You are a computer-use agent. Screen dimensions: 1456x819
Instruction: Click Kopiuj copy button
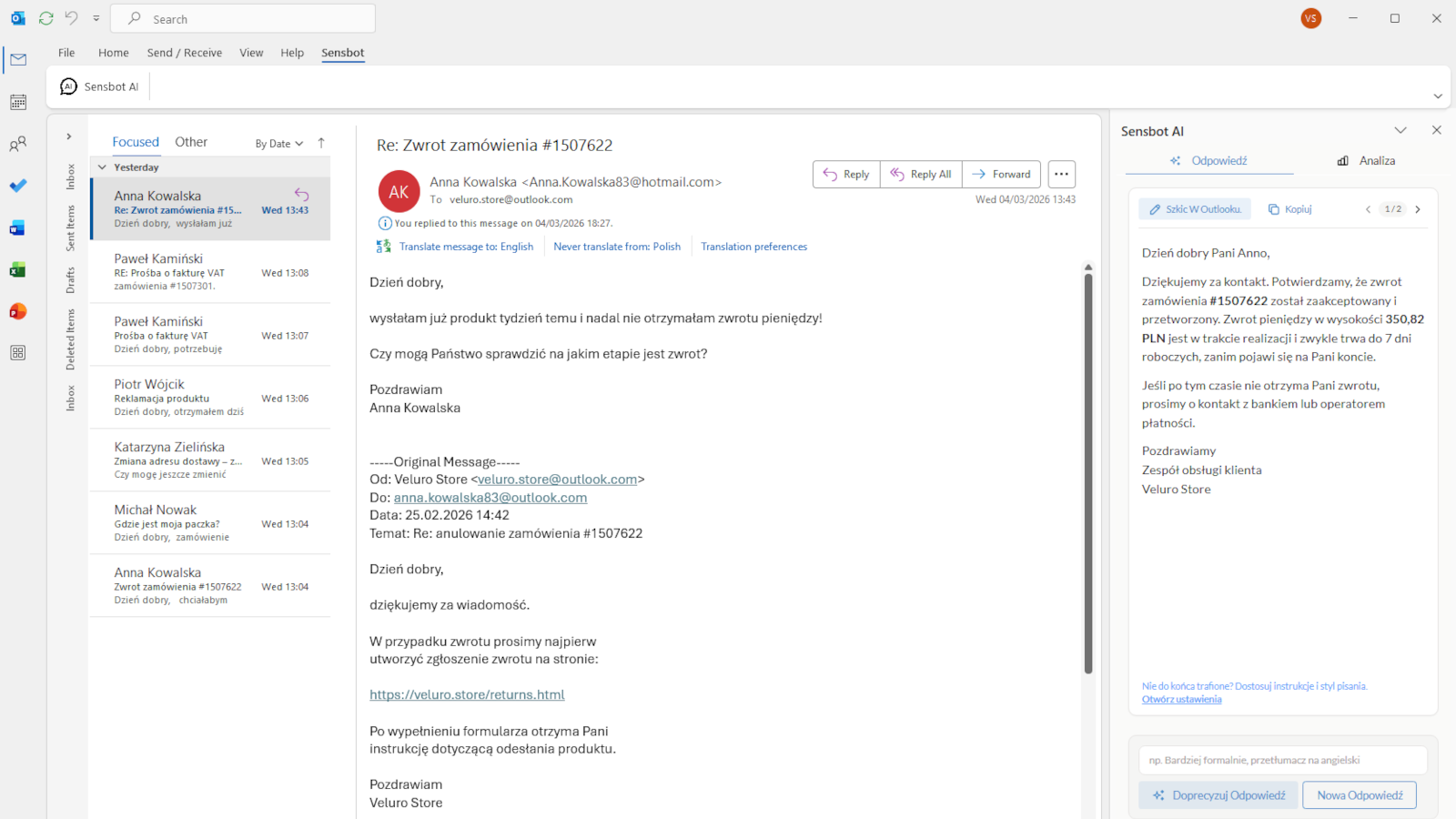point(1290,209)
